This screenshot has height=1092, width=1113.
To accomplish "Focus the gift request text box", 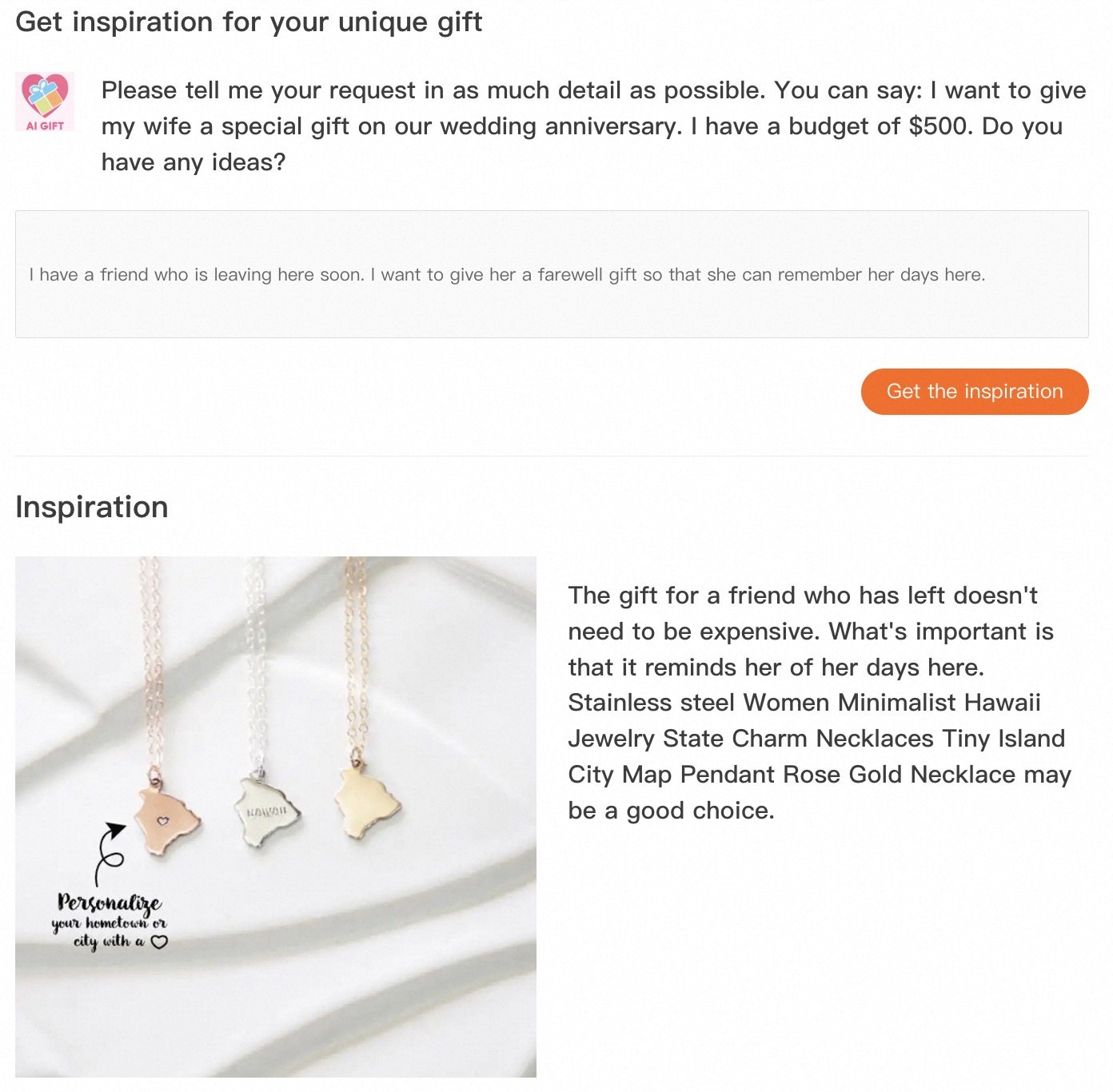I will [552, 274].
